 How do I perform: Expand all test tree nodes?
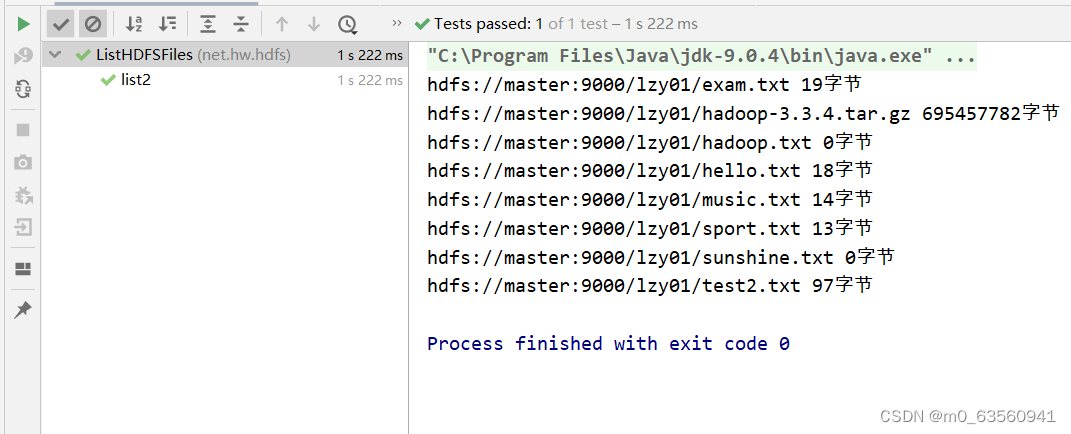tap(208, 24)
